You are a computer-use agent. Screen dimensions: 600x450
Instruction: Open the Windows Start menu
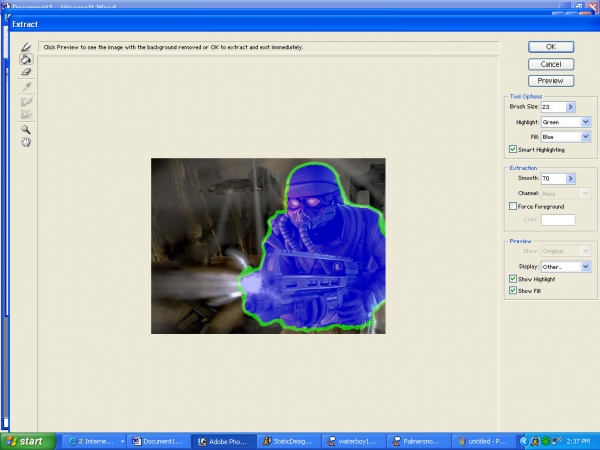(x=28, y=441)
